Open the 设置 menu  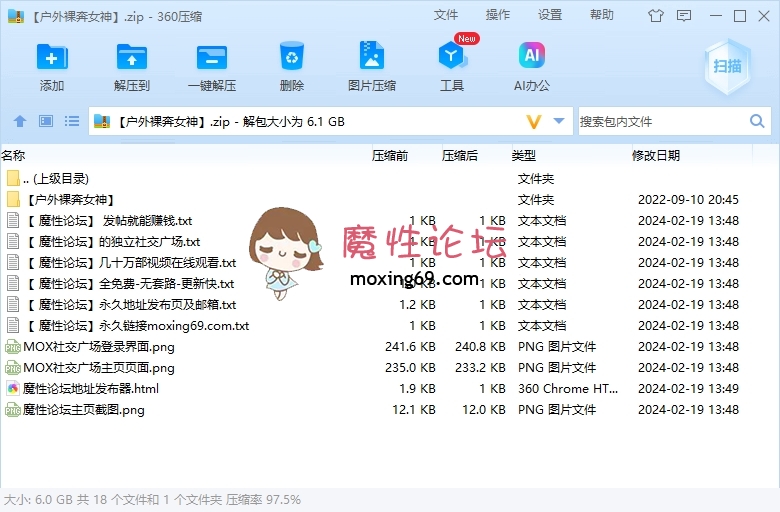(550, 15)
